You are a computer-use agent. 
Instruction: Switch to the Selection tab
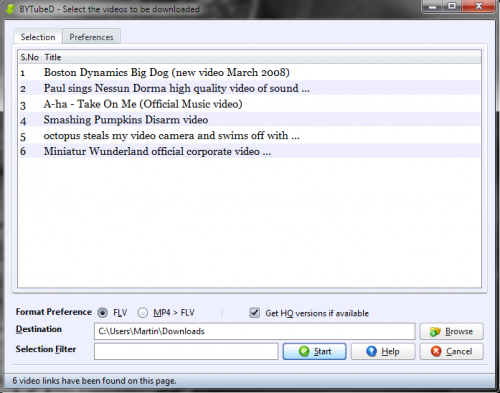click(38, 37)
